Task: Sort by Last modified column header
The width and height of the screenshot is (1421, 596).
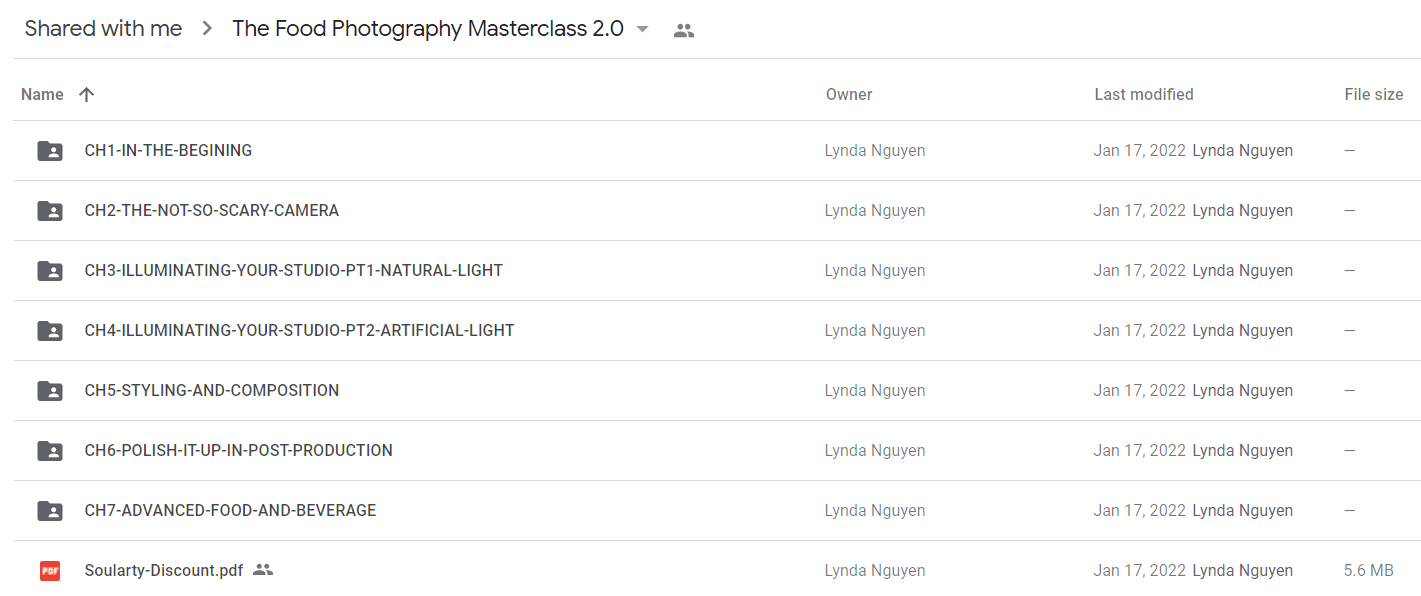Action: pos(1144,94)
